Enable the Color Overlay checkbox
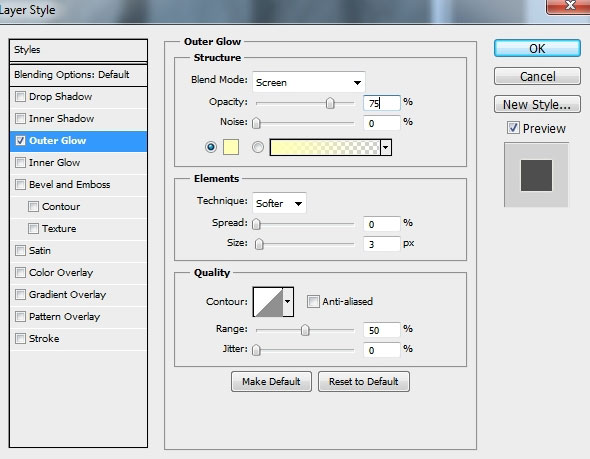Viewport: 590px width, 459px height. click(20, 272)
